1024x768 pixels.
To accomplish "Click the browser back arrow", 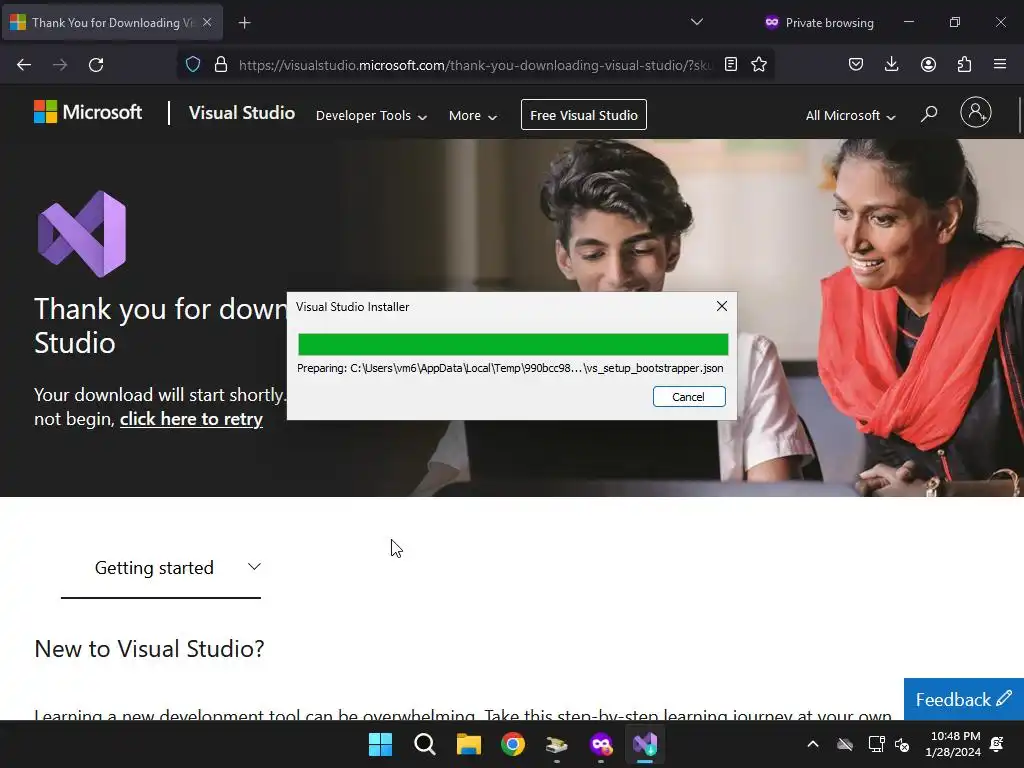I will (x=24, y=65).
